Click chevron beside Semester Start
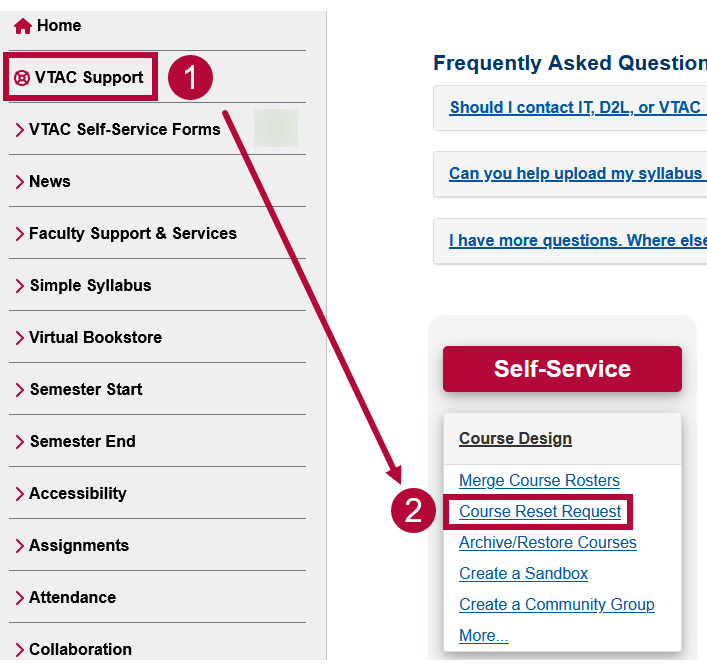This screenshot has width=707, height=664. (x=19, y=390)
